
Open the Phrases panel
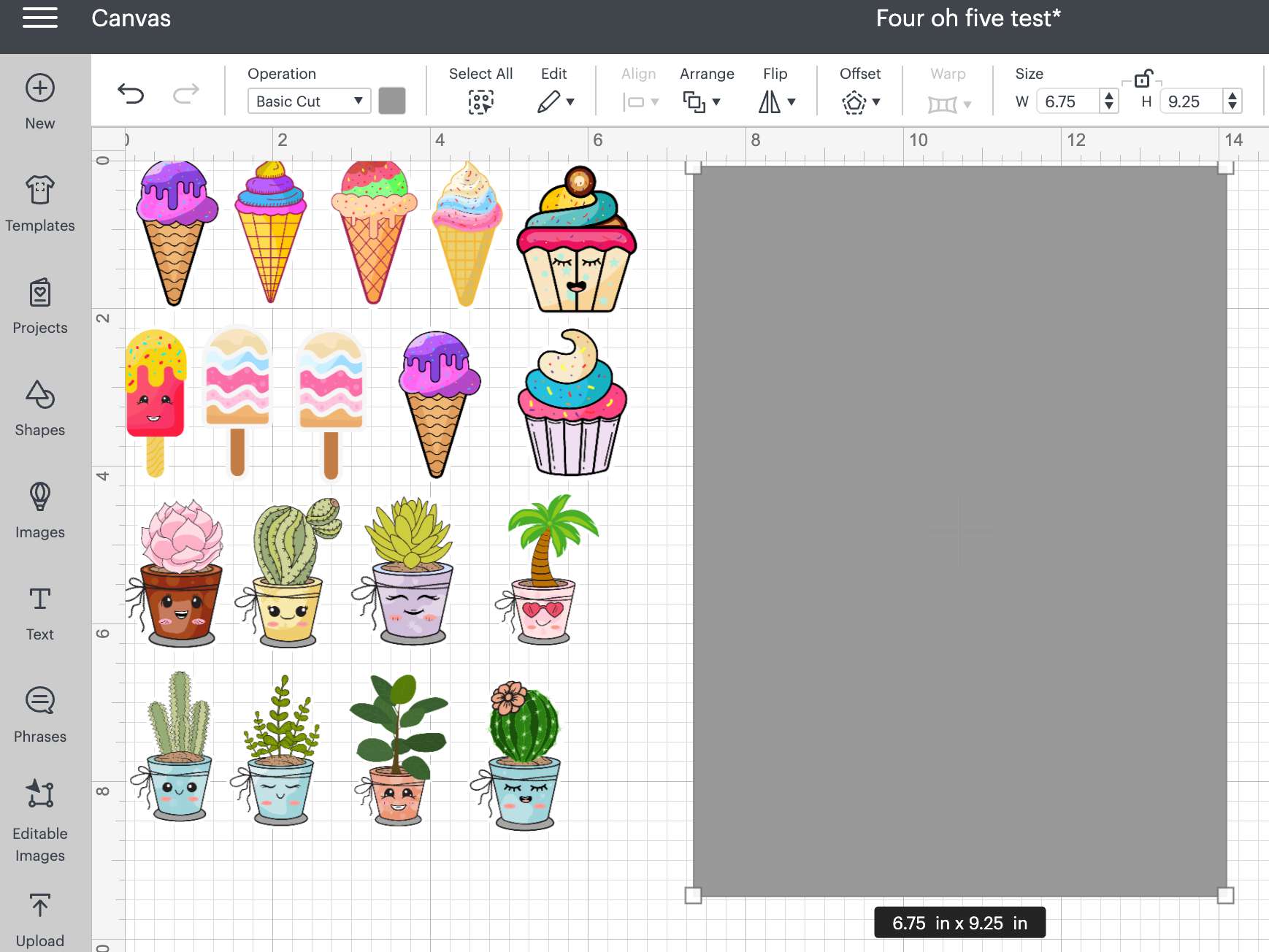click(x=40, y=715)
